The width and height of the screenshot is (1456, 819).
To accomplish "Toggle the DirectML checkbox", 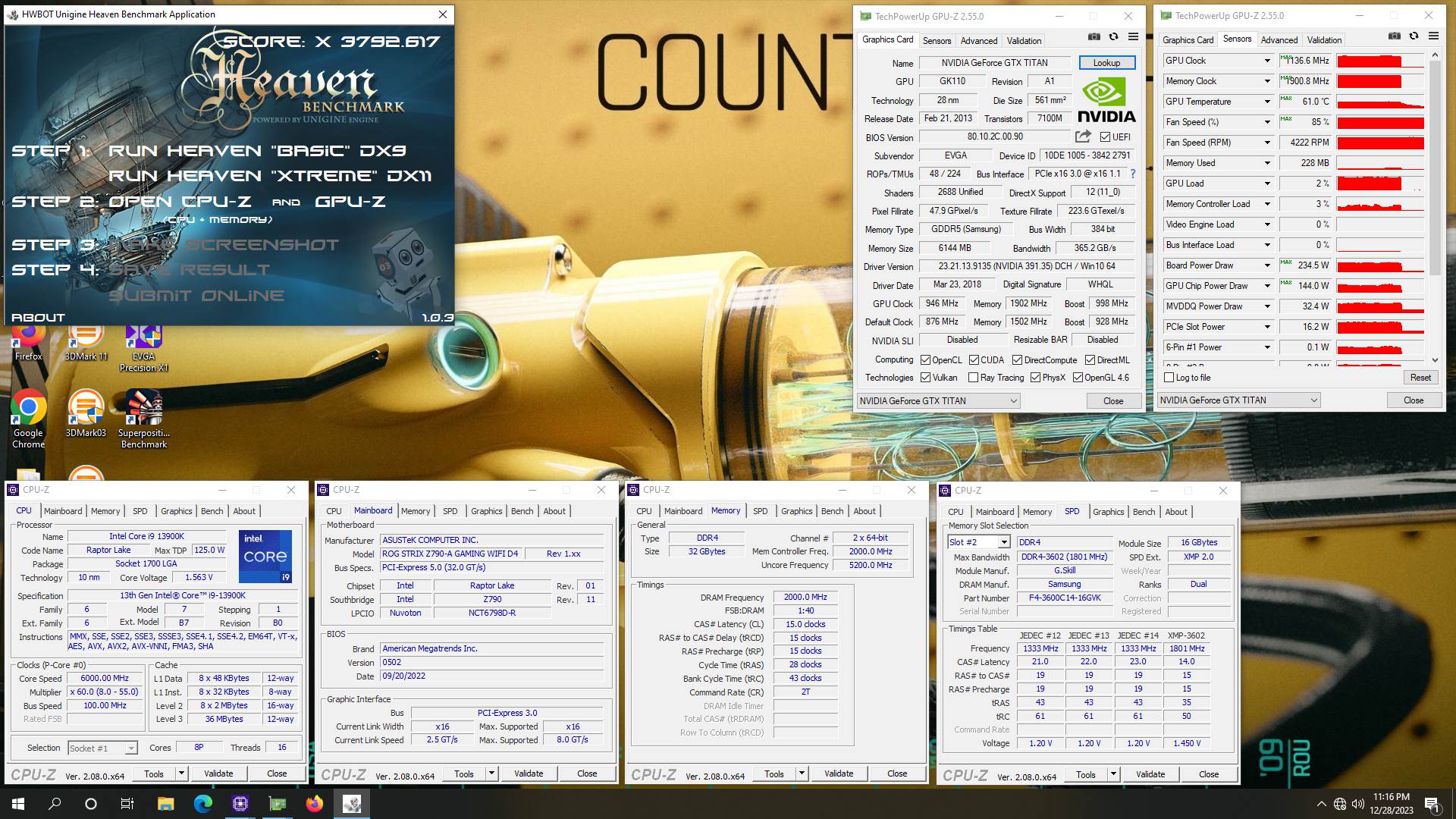I will pos(1090,360).
